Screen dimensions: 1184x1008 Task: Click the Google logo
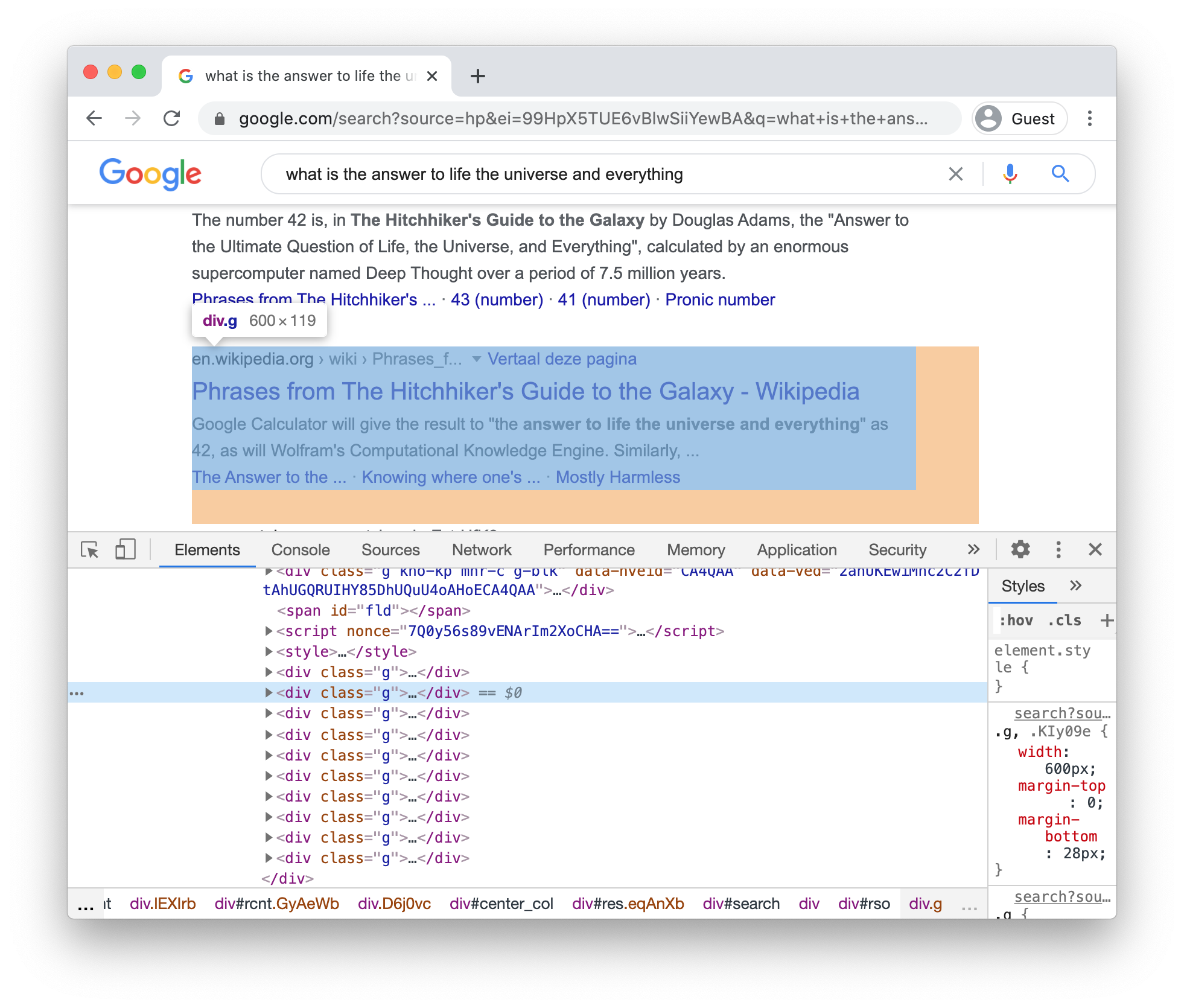(150, 174)
